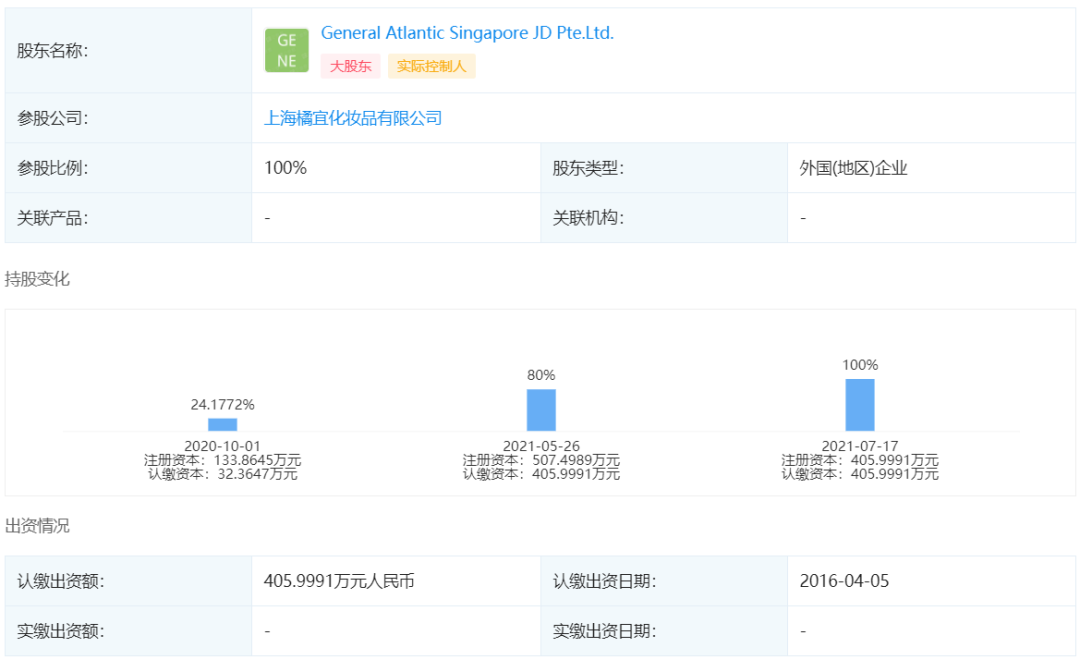Click the green GENE shareholder logo

[287, 50]
